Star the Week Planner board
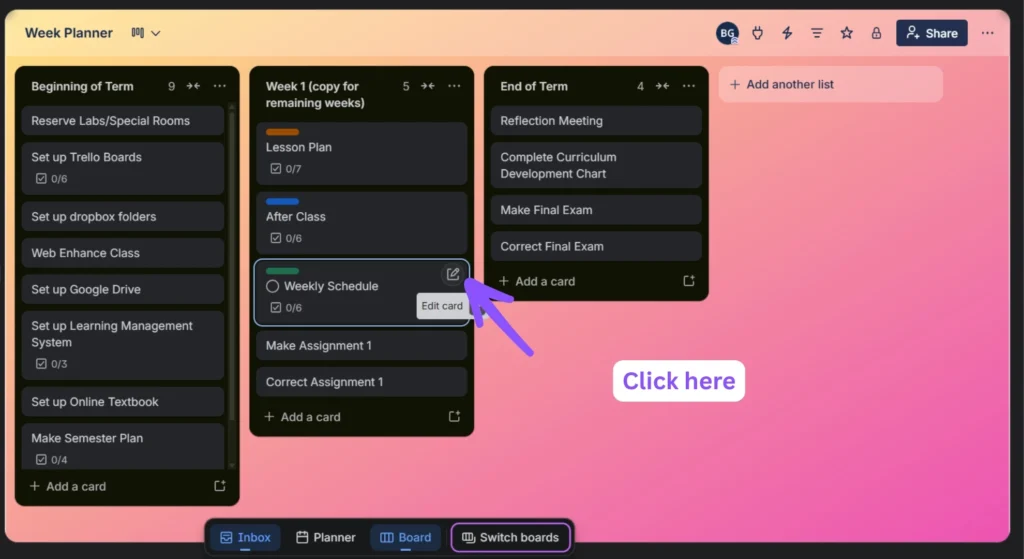The height and width of the screenshot is (559, 1024). pos(846,33)
